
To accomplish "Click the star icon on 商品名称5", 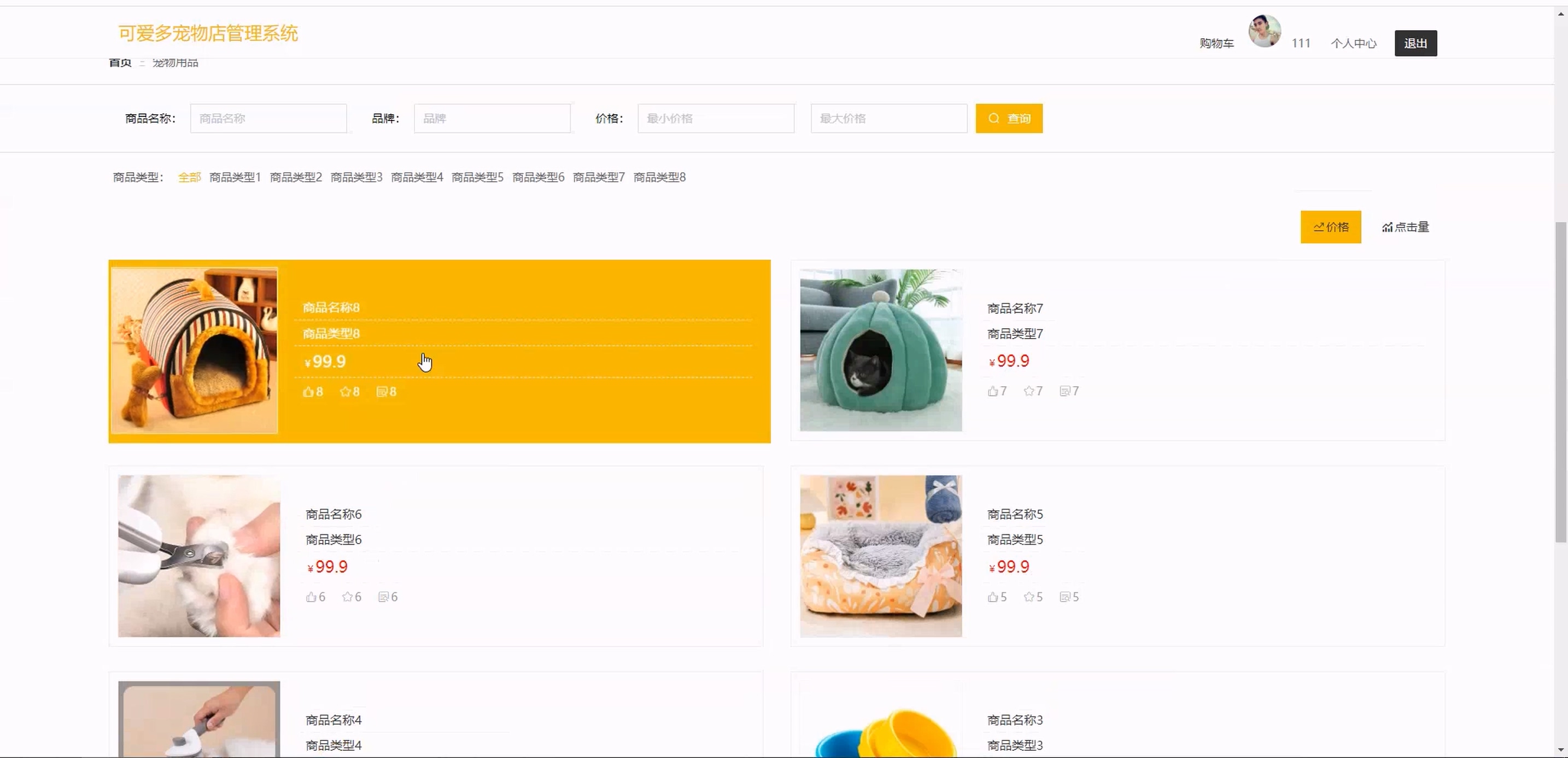I will (1029, 597).
